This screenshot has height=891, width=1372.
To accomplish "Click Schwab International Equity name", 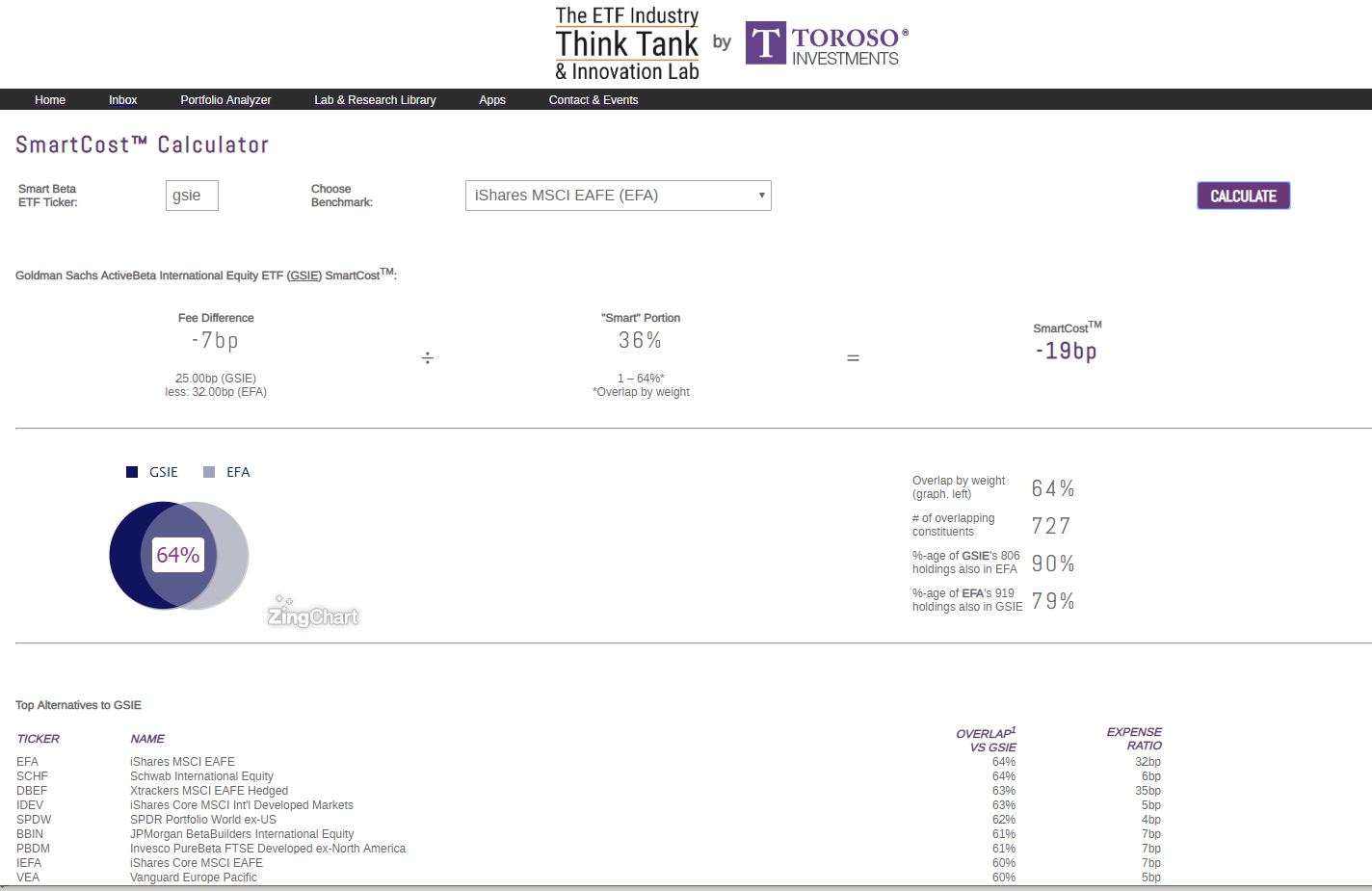I will (x=201, y=776).
